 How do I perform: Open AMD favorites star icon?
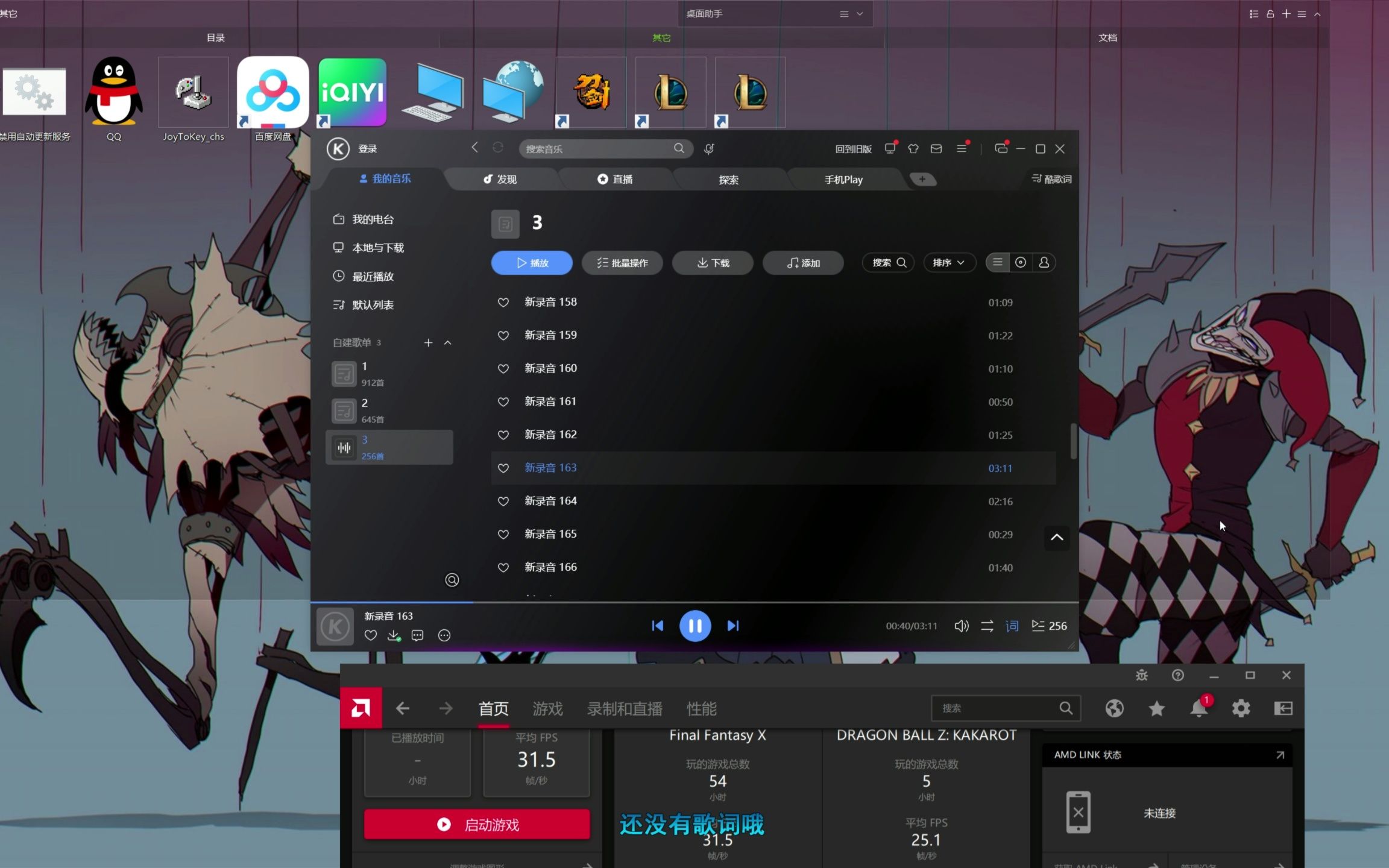coord(1157,708)
